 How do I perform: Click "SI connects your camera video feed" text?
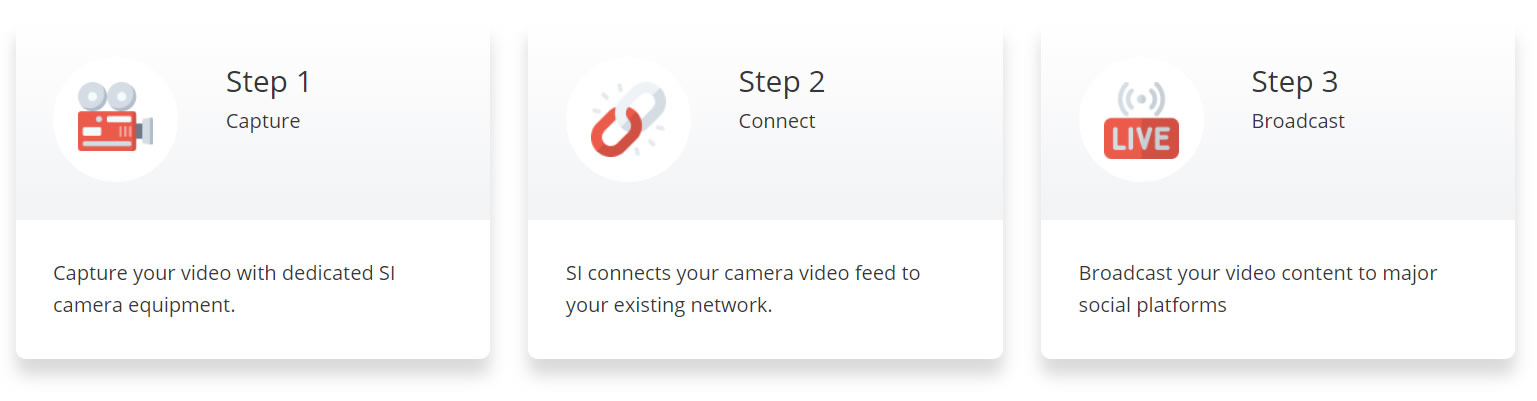742,273
